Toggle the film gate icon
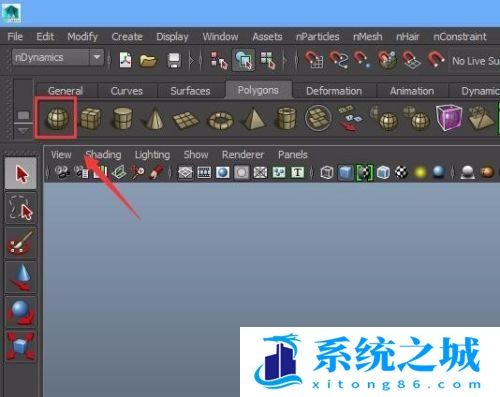The height and width of the screenshot is (397, 500). (x=204, y=172)
